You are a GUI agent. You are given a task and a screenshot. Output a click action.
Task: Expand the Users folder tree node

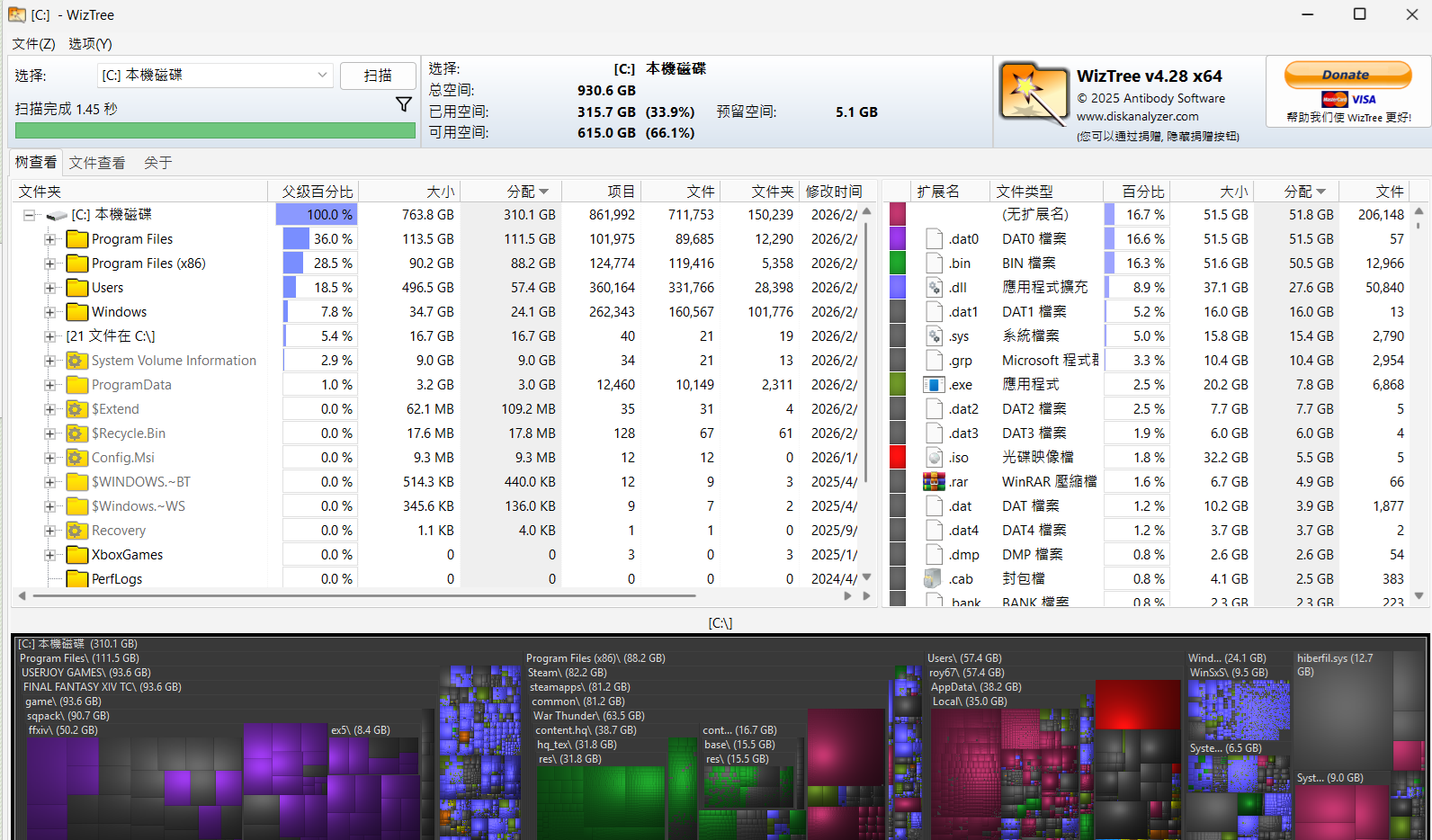tap(50, 288)
